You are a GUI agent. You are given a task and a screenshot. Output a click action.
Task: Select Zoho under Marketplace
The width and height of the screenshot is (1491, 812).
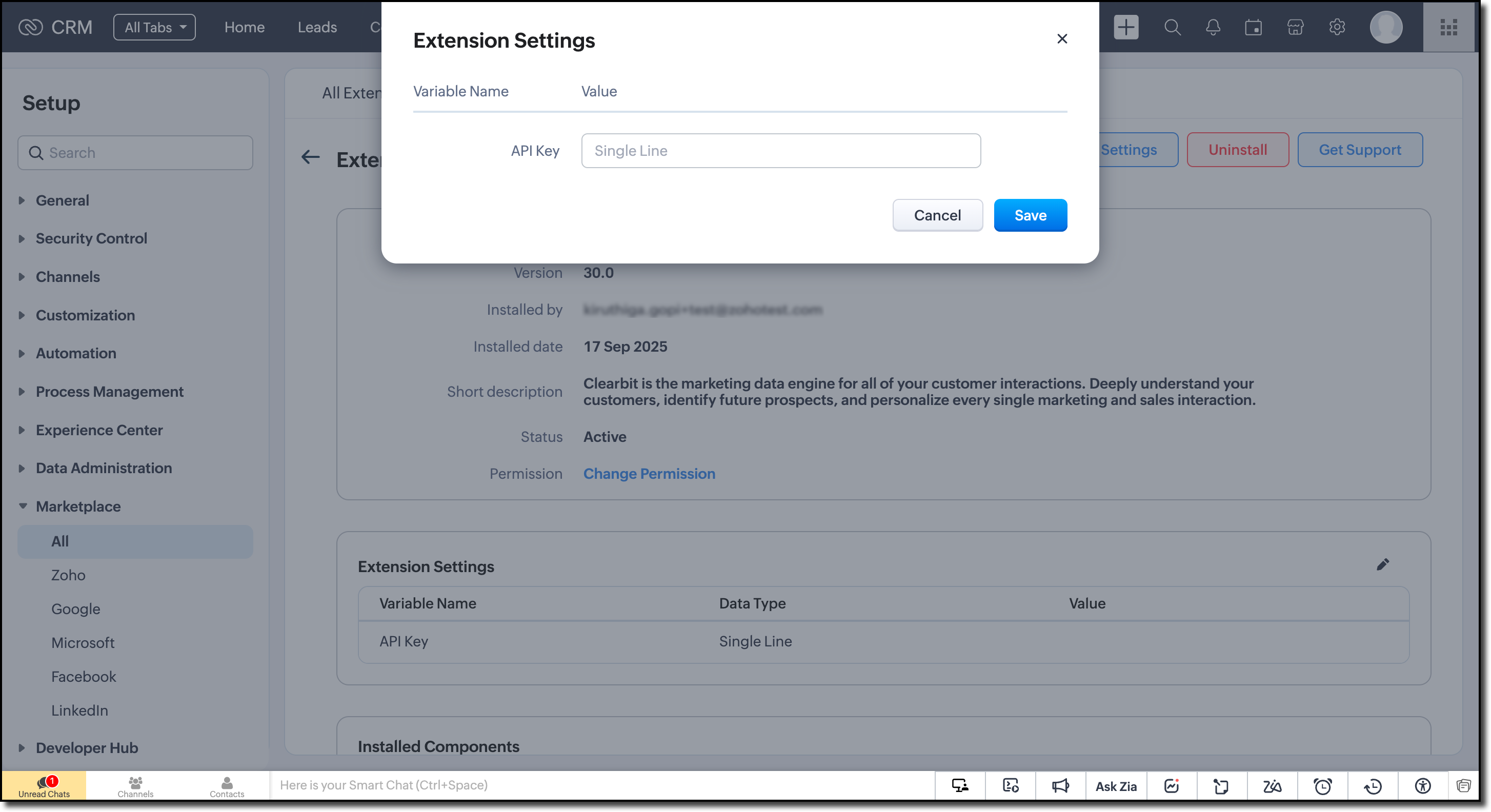pyautogui.click(x=68, y=575)
